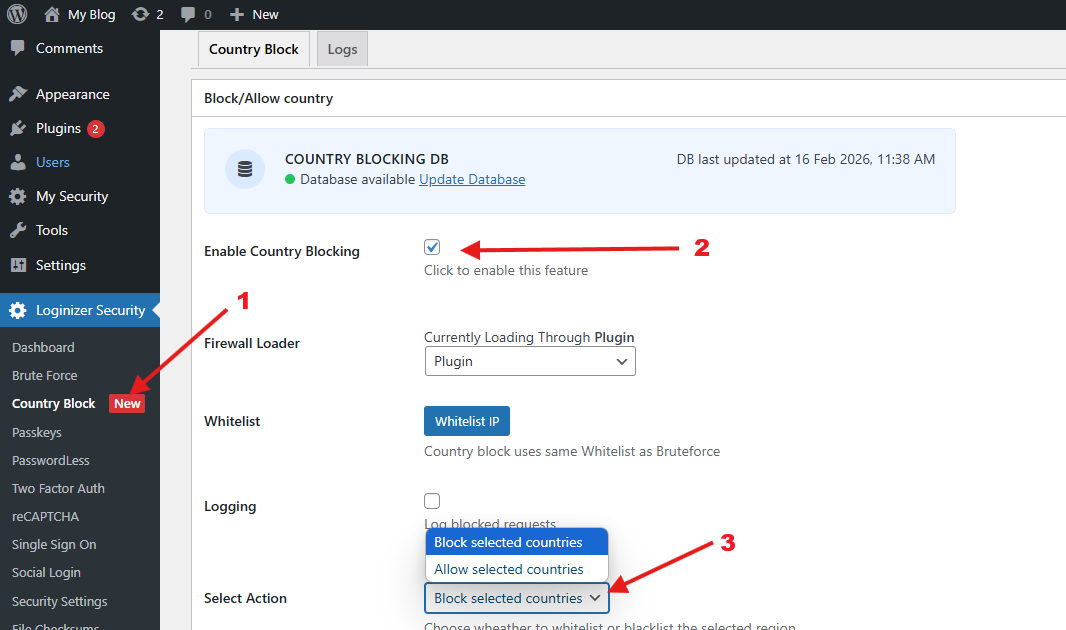Select Block selected countries in list
The image size is (1066, 630).
[x=508, y=542]
